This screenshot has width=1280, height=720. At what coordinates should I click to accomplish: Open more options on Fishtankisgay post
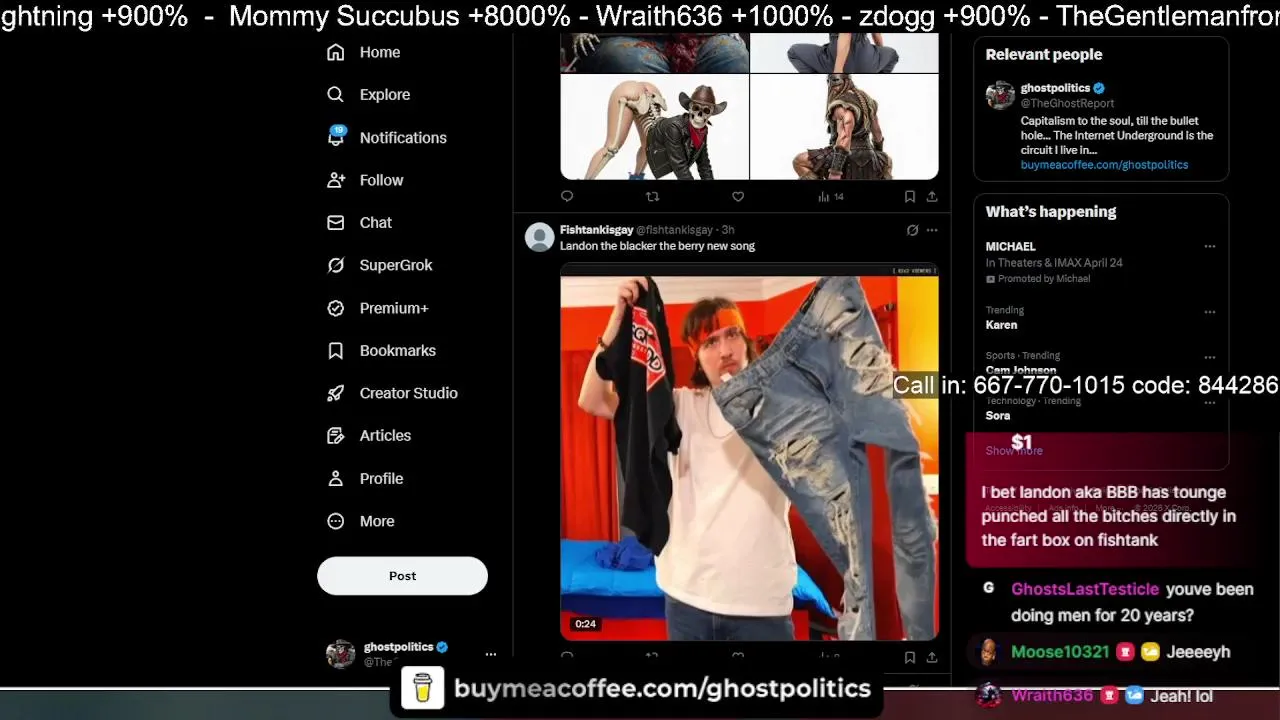[x=932, y=230]
